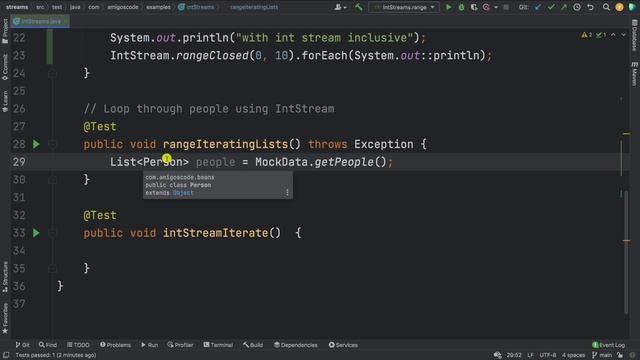Toggle tool window bars icon bottom-left
This screenshot has width=640, height=360.
[6, 355]
